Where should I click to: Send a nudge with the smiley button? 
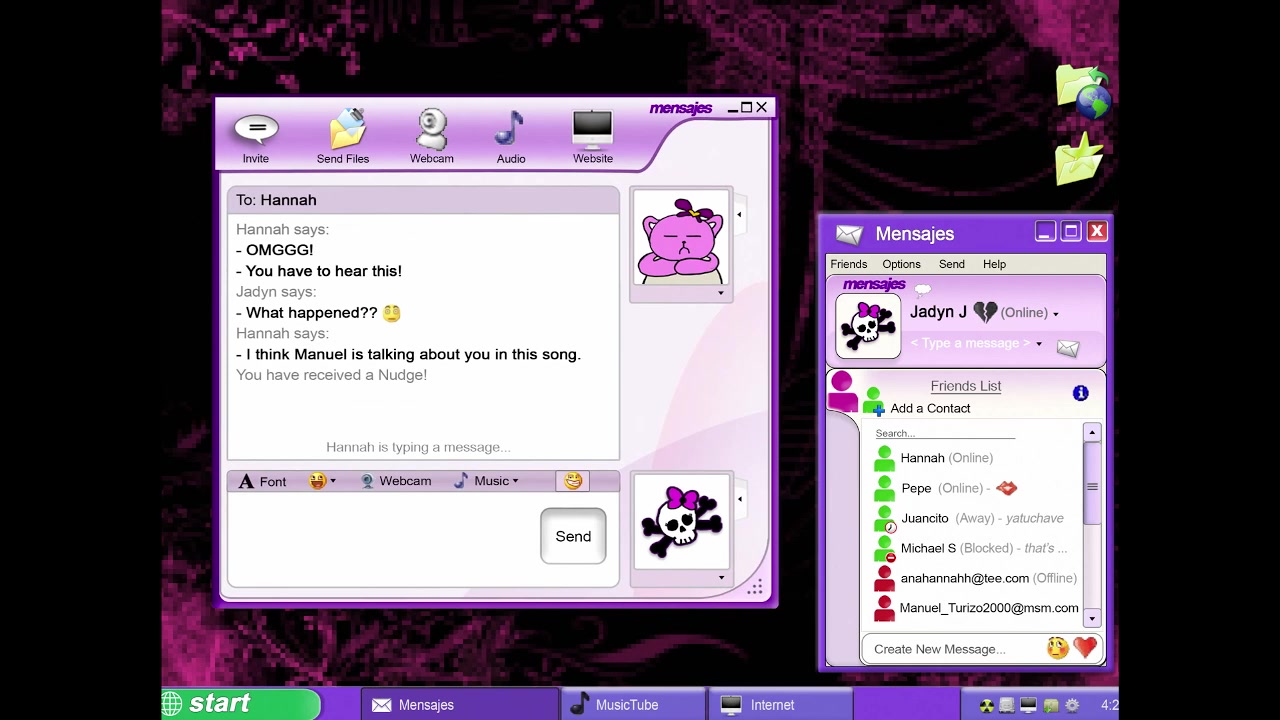[x=573, y=481]
